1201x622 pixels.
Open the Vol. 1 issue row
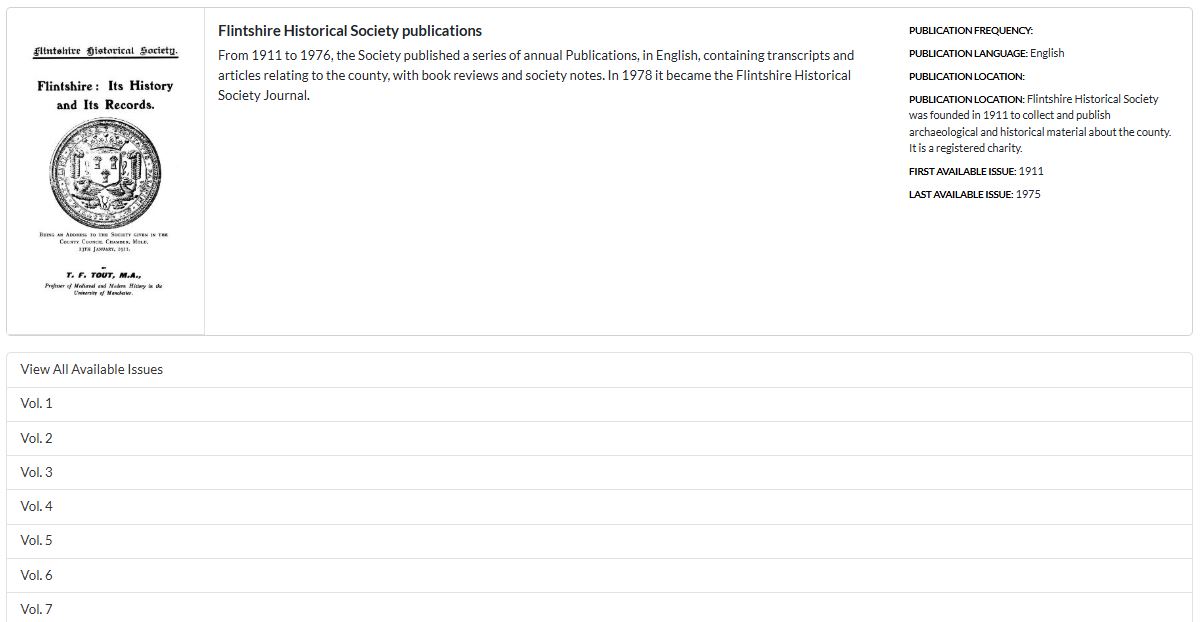tap(36, 404)
